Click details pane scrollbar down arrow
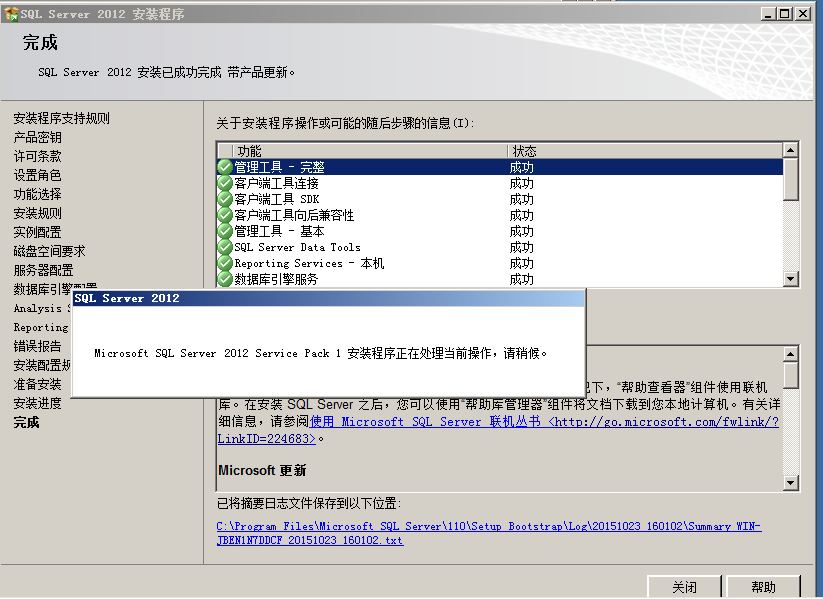 [790, 482]
